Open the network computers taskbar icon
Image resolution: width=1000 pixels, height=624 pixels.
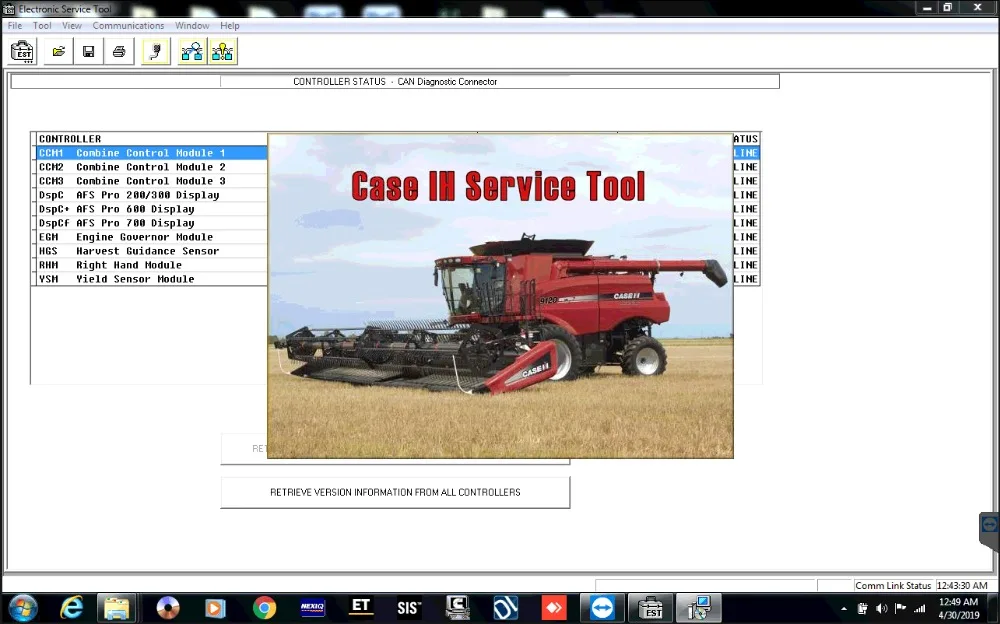[x=699, y=608]
